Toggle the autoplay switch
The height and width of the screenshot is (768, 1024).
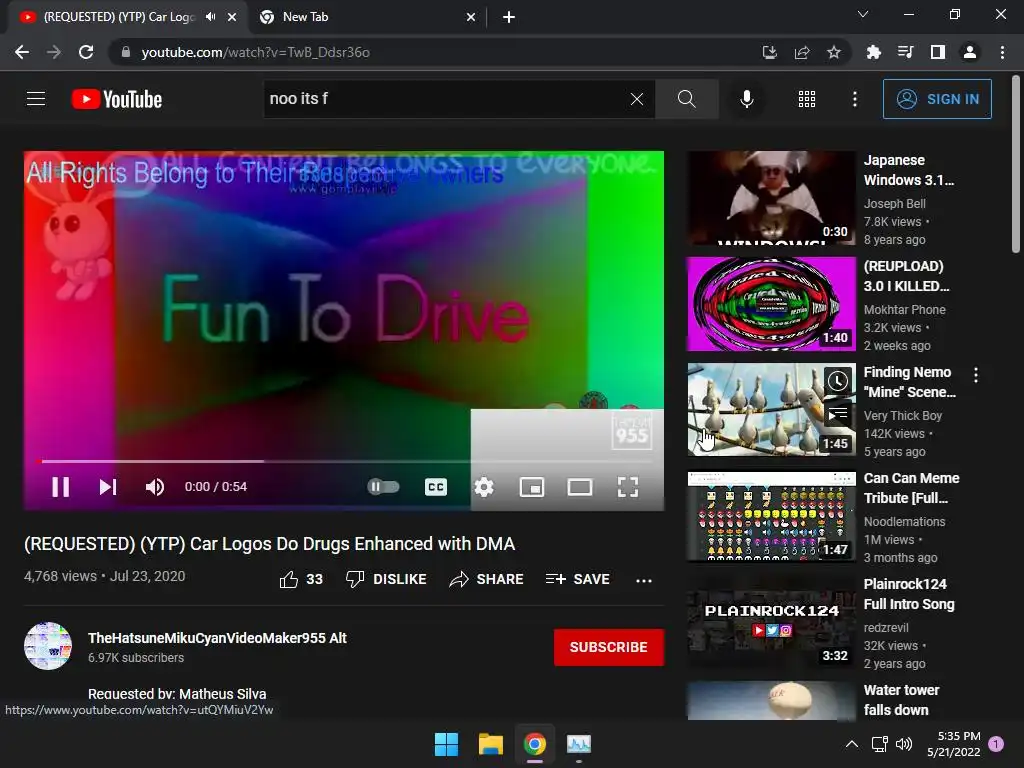coord(383,487)
